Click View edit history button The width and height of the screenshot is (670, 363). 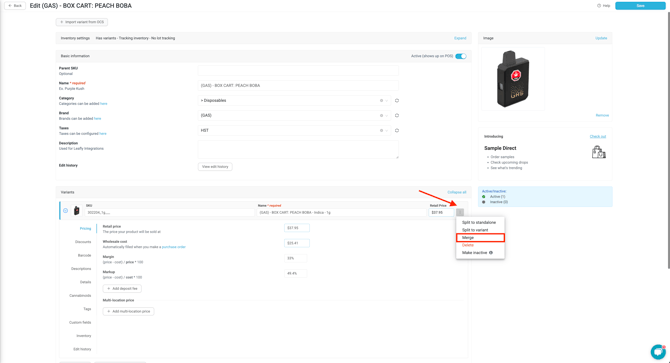click(215, 167)
